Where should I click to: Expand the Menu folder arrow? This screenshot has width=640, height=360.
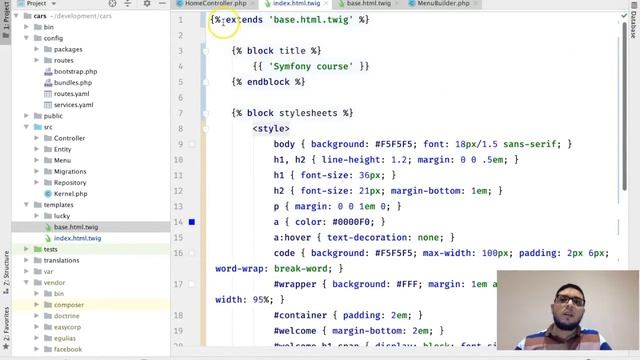[x=37, y=160]
